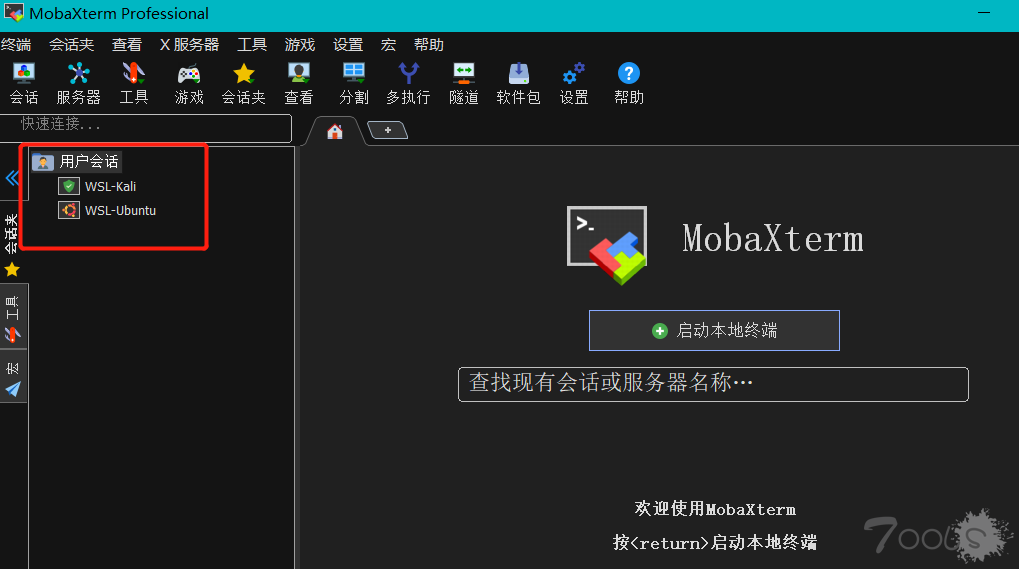The height and width of the screenshot is (569, 1019).
Task: Open the 隧道 (Tunneling) toolbar icon
Action: pyautogui.click(x=464, y=84)
